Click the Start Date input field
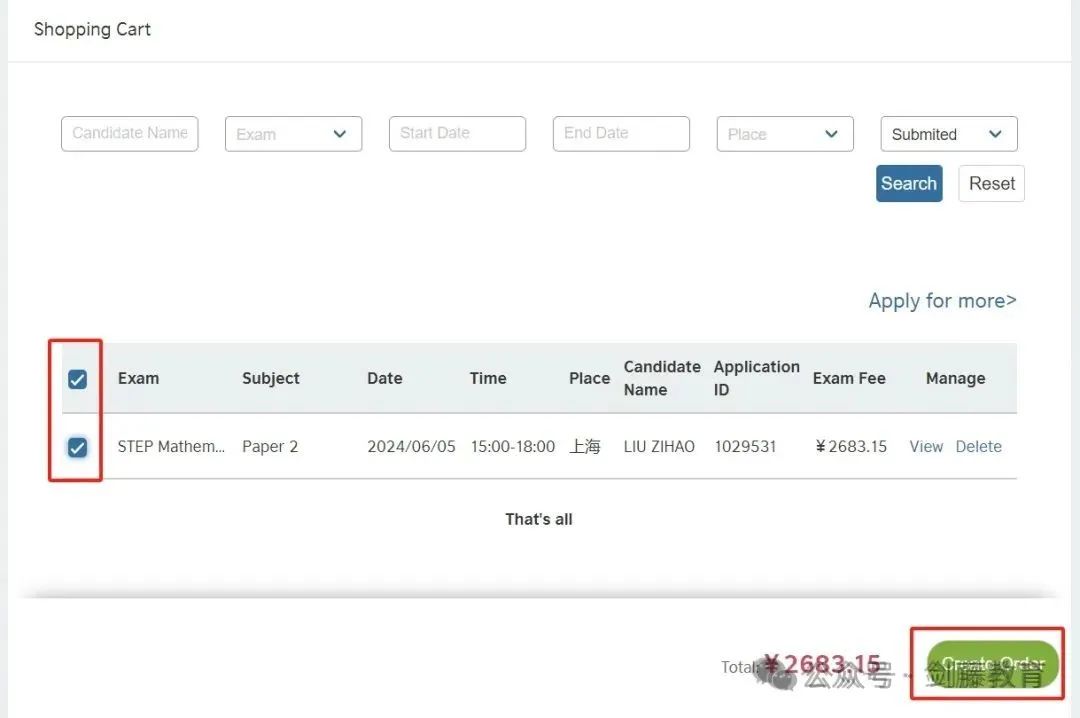Image resolution: width=1080 pixels, height=718 pixels. pos(457,133)
